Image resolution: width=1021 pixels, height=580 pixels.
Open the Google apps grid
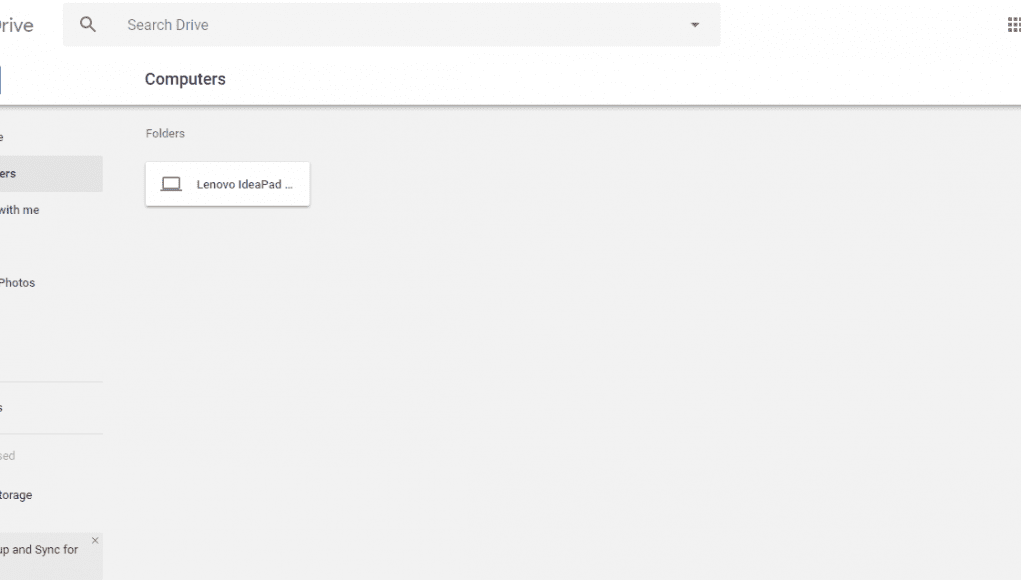(1014, 25)
